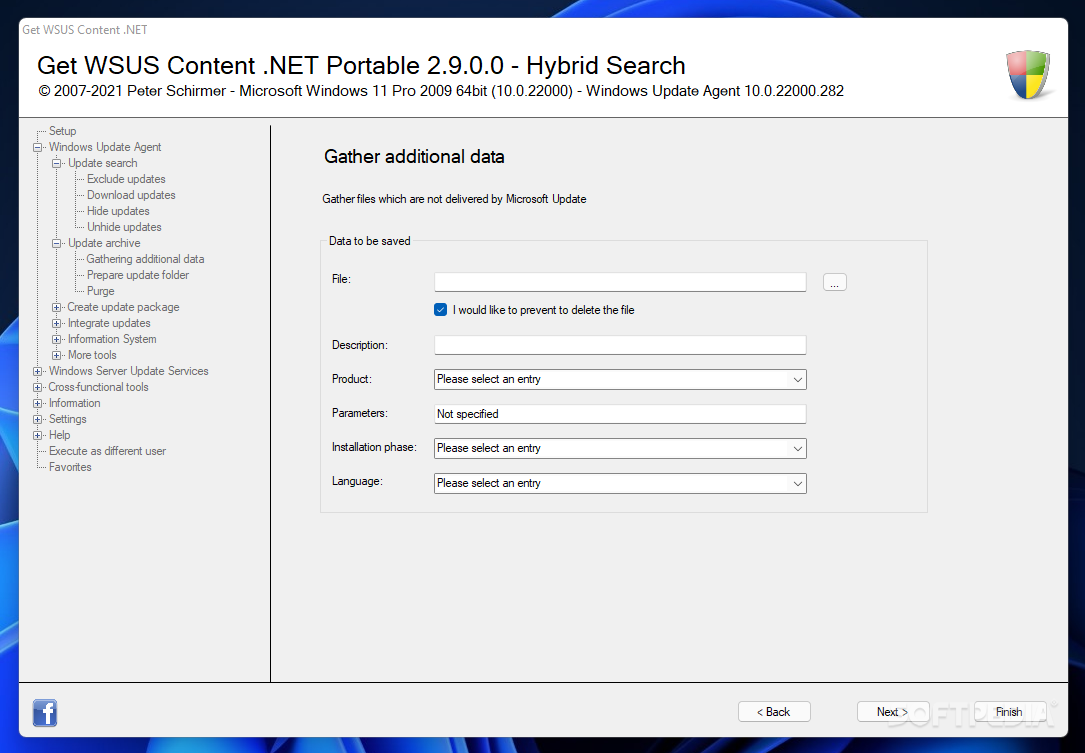The image size is (1085, 753).
Task: Click the Parameters field showing Not specified
Action: click(620, 414)
